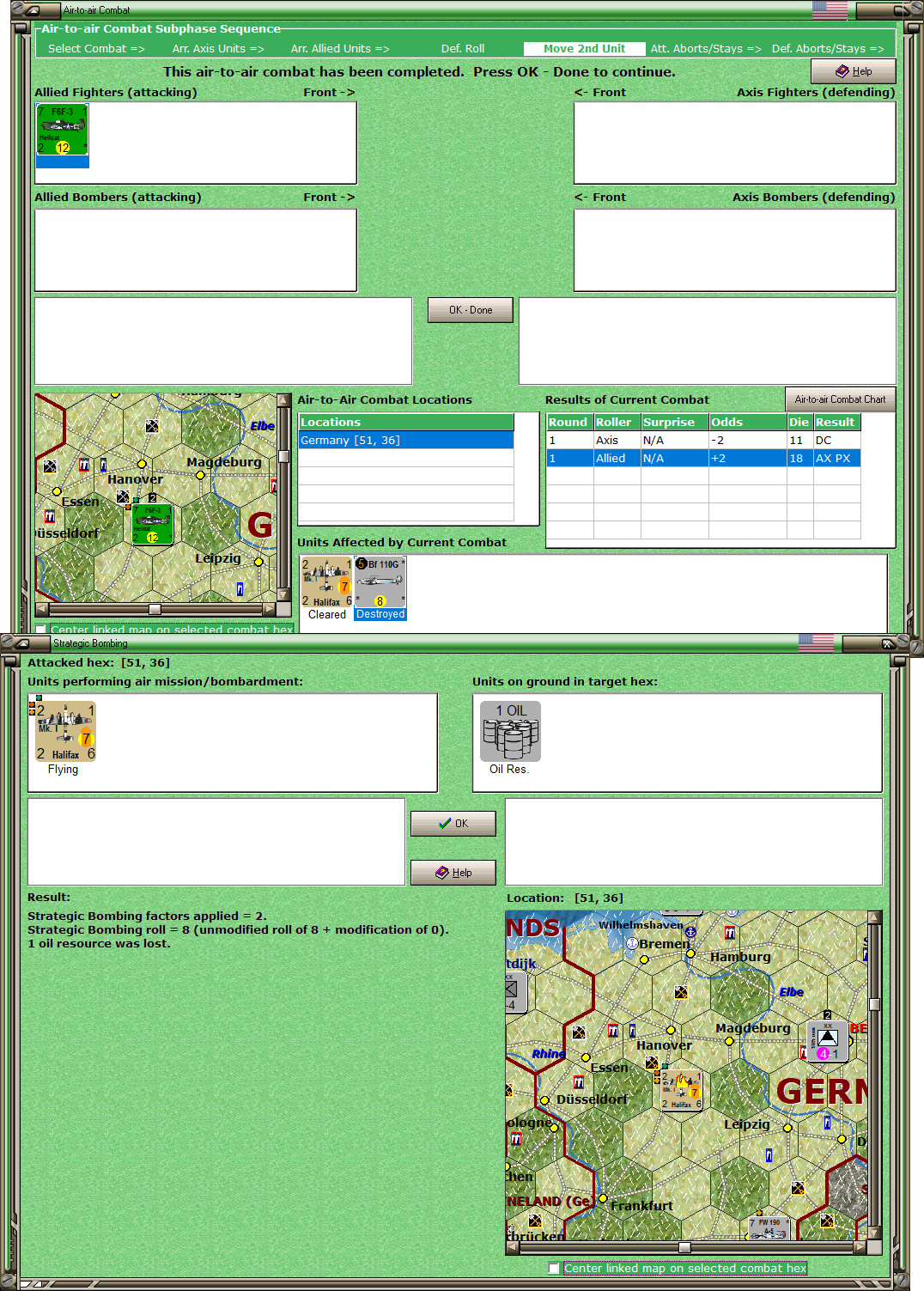Viewport: 924px width, 1291px height.
Task: Click Leipzig on the bombing map
Action: pyautogui.click(x=747, y=1124)
